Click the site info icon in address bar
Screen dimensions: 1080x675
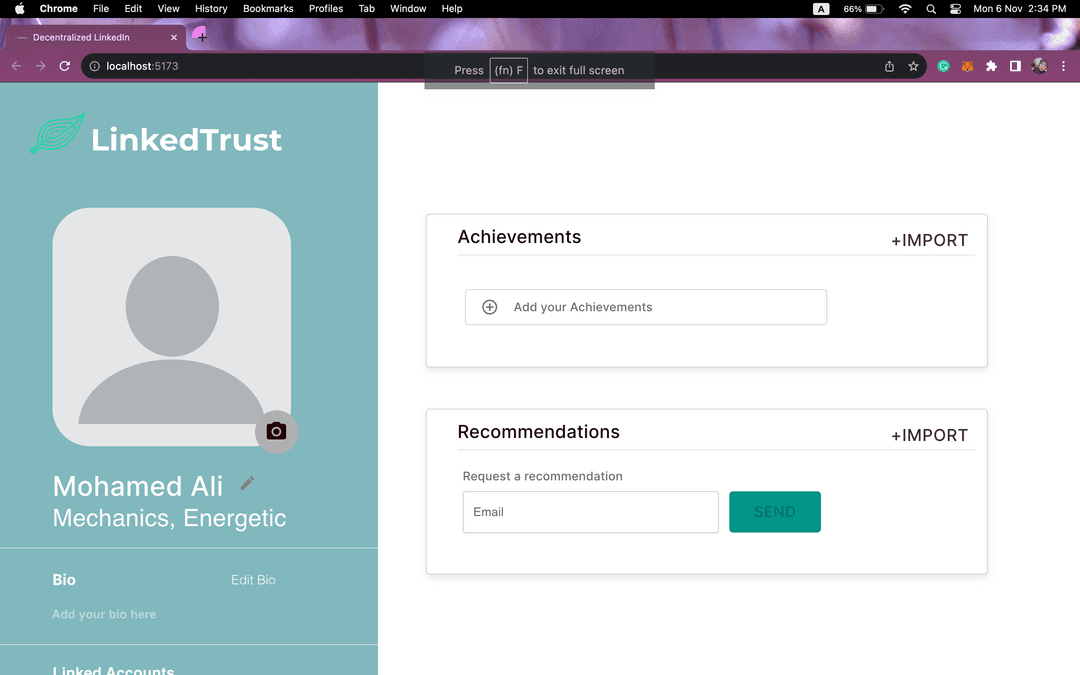pos(94,66)
